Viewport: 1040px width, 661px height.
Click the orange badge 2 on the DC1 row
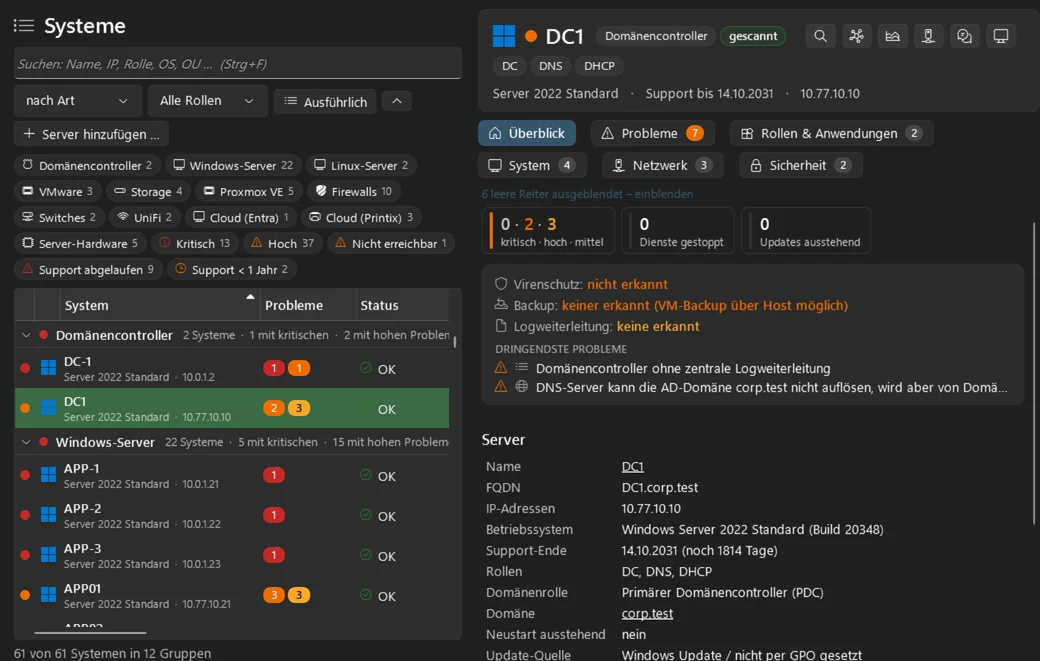(273, 408)
